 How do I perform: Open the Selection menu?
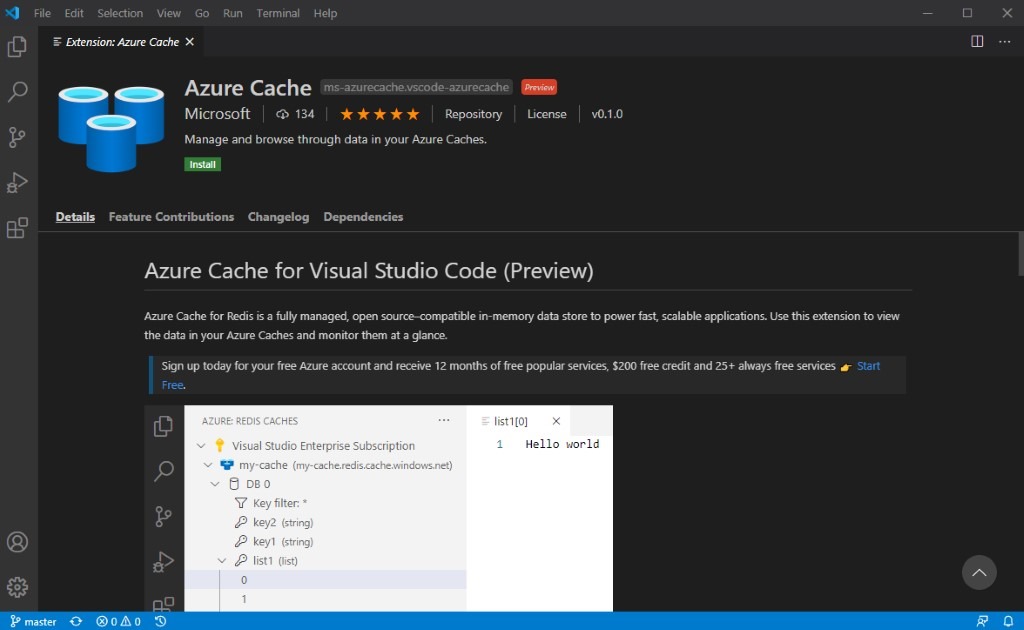(x=120, y=13)
